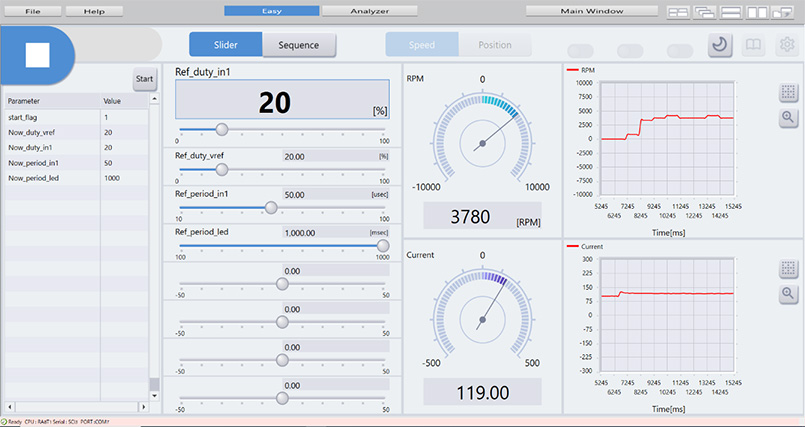The width and height of the screenshot is (805, 427).
Task: Adjust the Ref_duty_in1 slider handle
Action: [222, 130]
